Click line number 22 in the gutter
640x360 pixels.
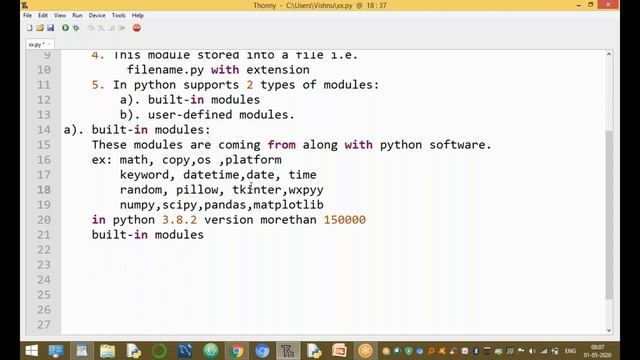pos(44,250)
